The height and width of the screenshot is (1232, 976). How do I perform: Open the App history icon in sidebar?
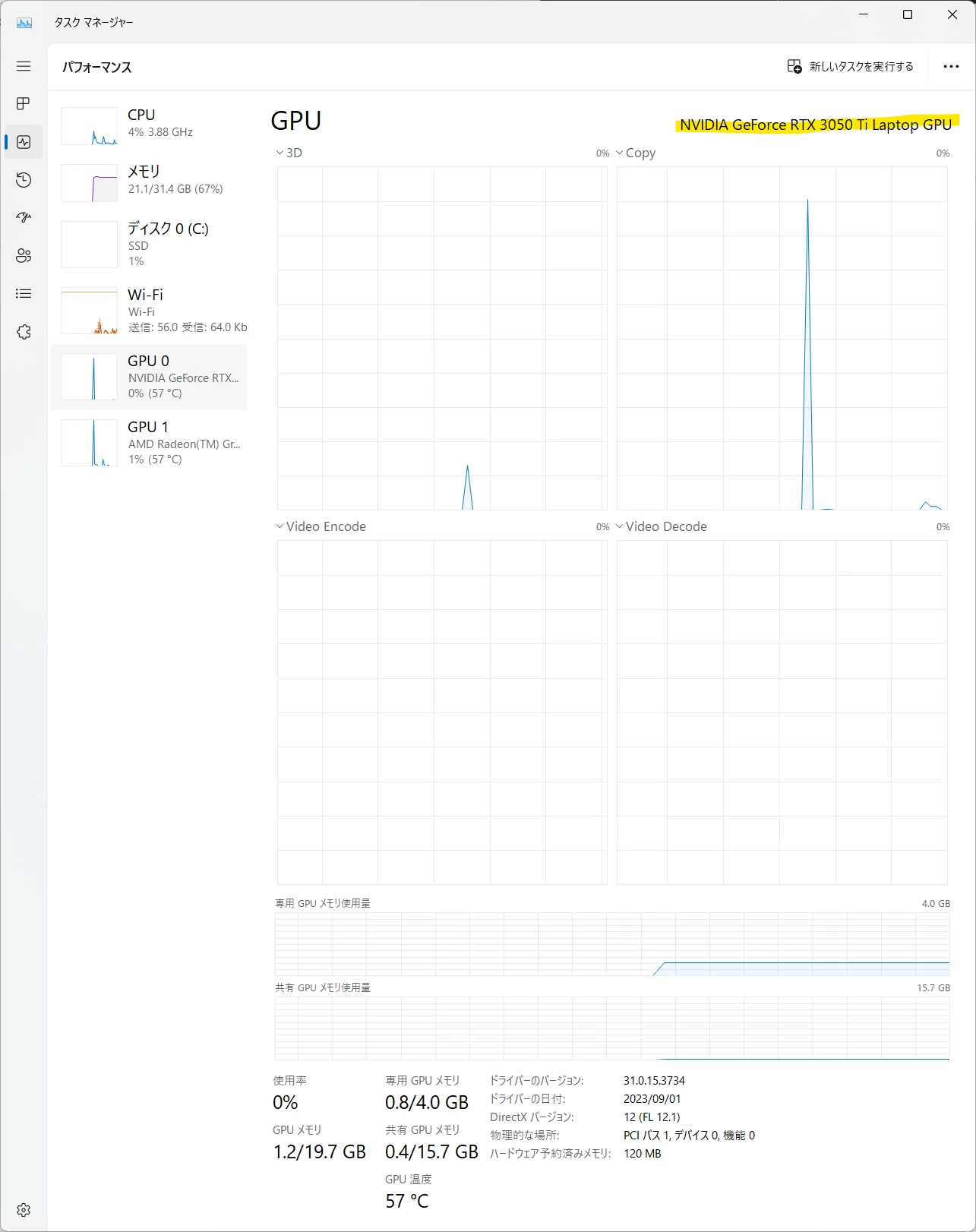click(x=24, y=180)
